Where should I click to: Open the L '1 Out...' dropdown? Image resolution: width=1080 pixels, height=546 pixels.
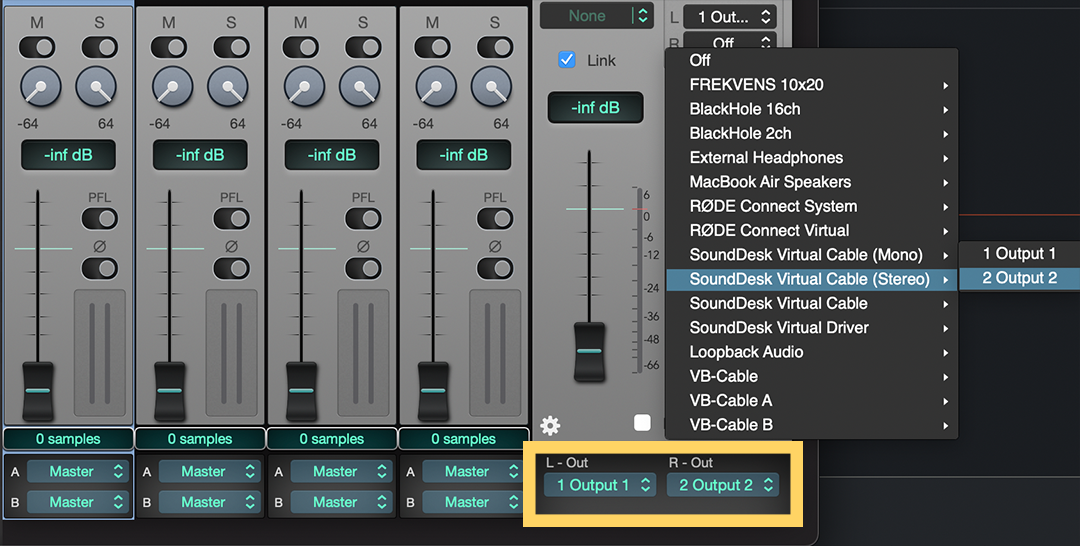[730, 17]
